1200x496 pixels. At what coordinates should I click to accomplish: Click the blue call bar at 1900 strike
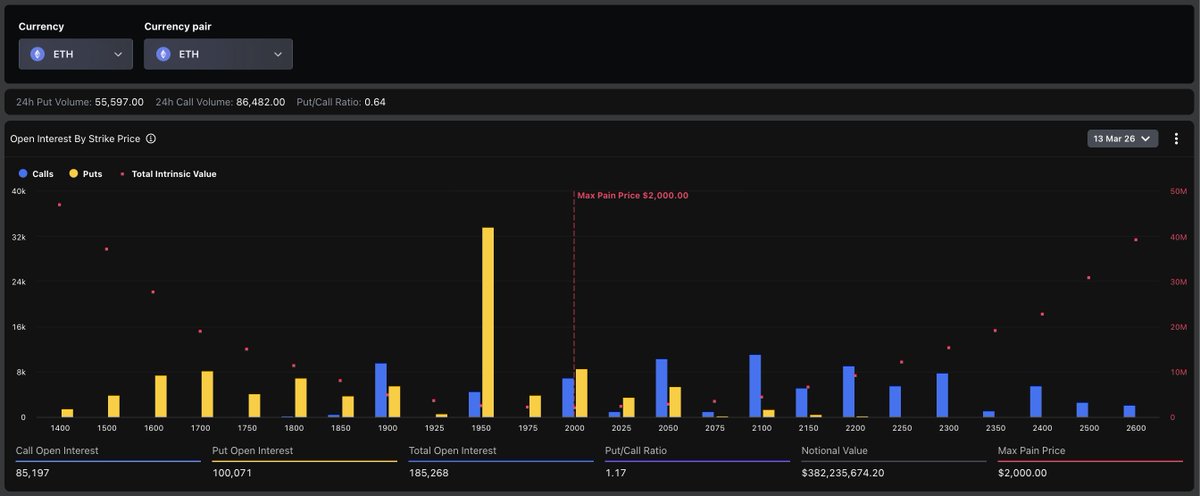tap(381, 390)
